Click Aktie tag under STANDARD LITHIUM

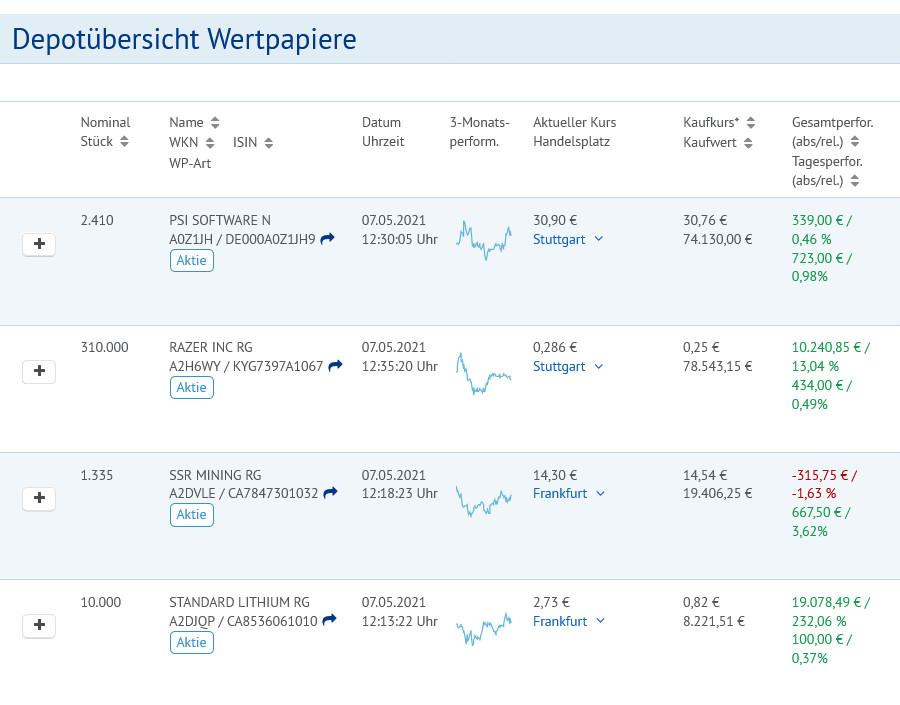(191, 642)
